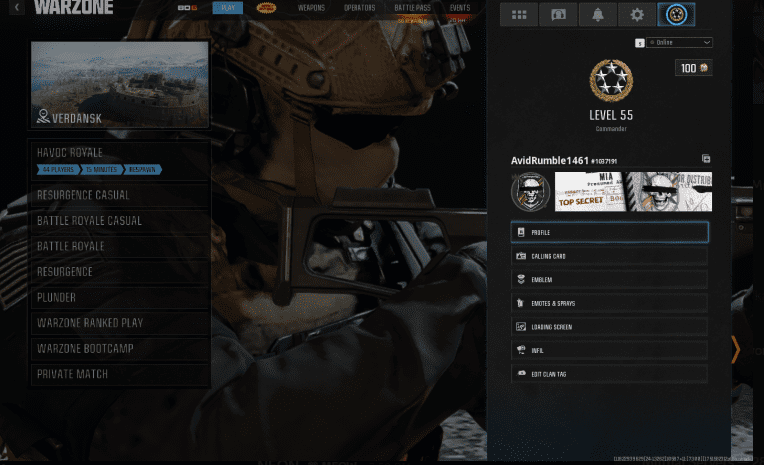Click the orange store badge in top bar
Screen dimensions: 764x465
point(266,8)
